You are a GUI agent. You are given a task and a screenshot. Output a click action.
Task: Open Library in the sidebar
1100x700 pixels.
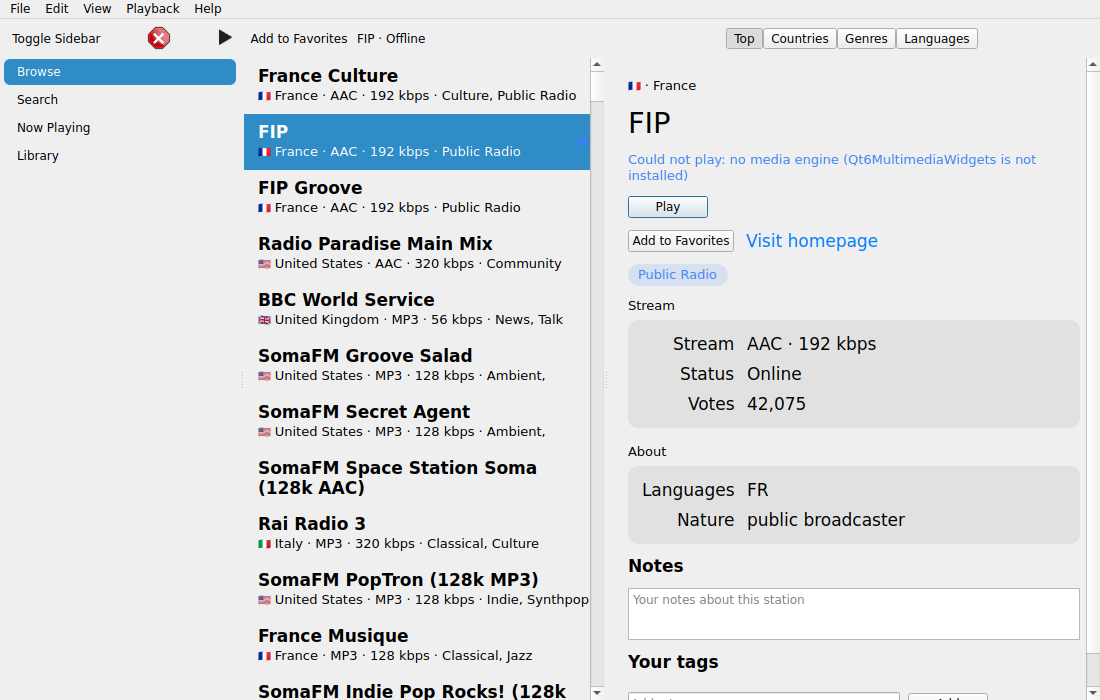pyautogui.click(x=120, y=156)
